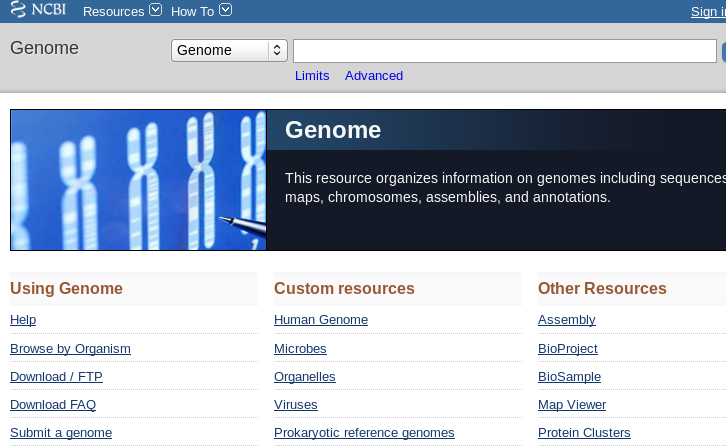Screen dimensions: 726x447
Task: Click the search text input field
Action: [504, 51]
